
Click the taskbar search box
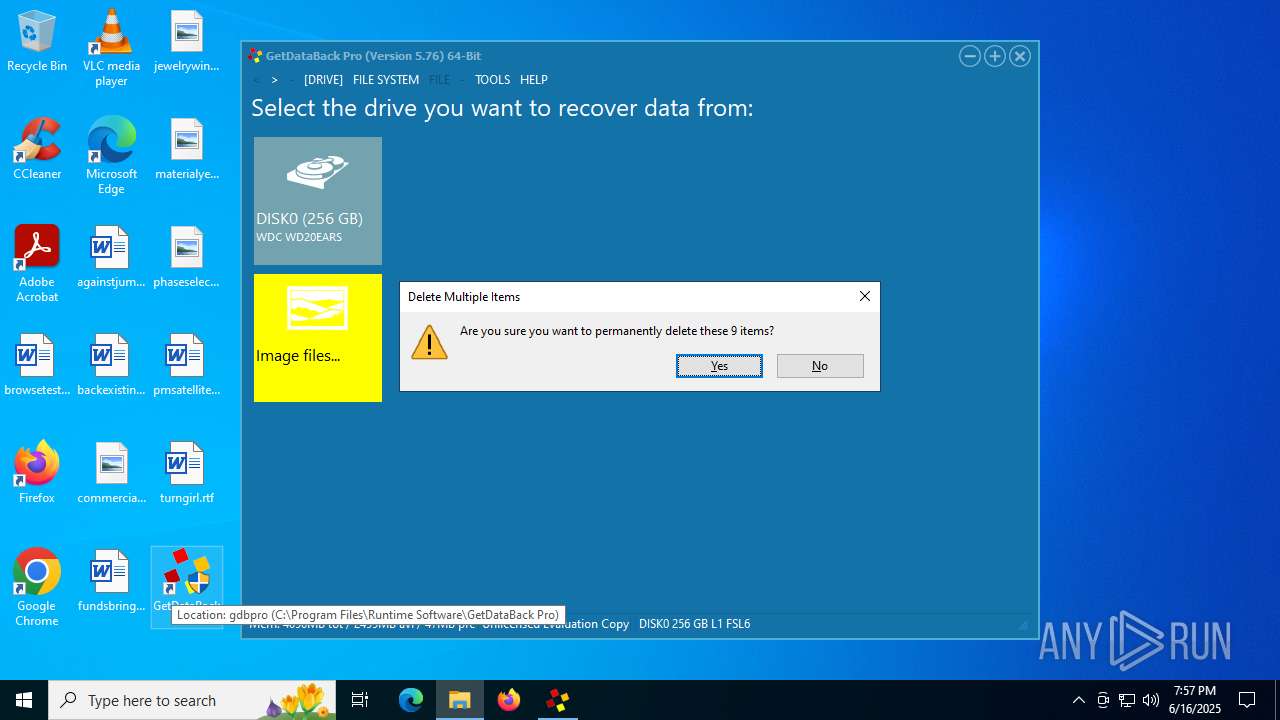pyautogui.click(x=192, y=700)
